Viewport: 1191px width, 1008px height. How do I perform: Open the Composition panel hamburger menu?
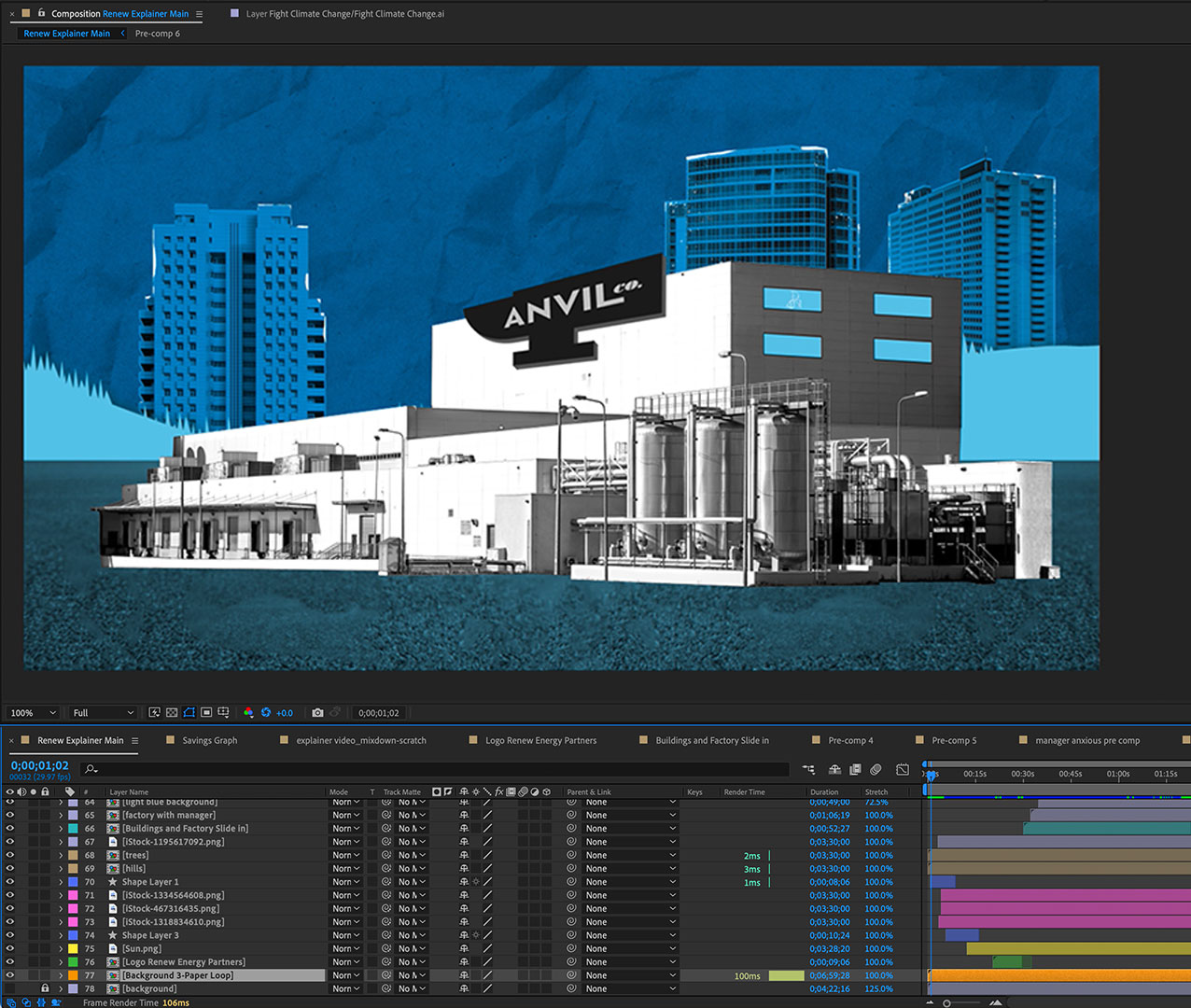(x=199, y=14)
